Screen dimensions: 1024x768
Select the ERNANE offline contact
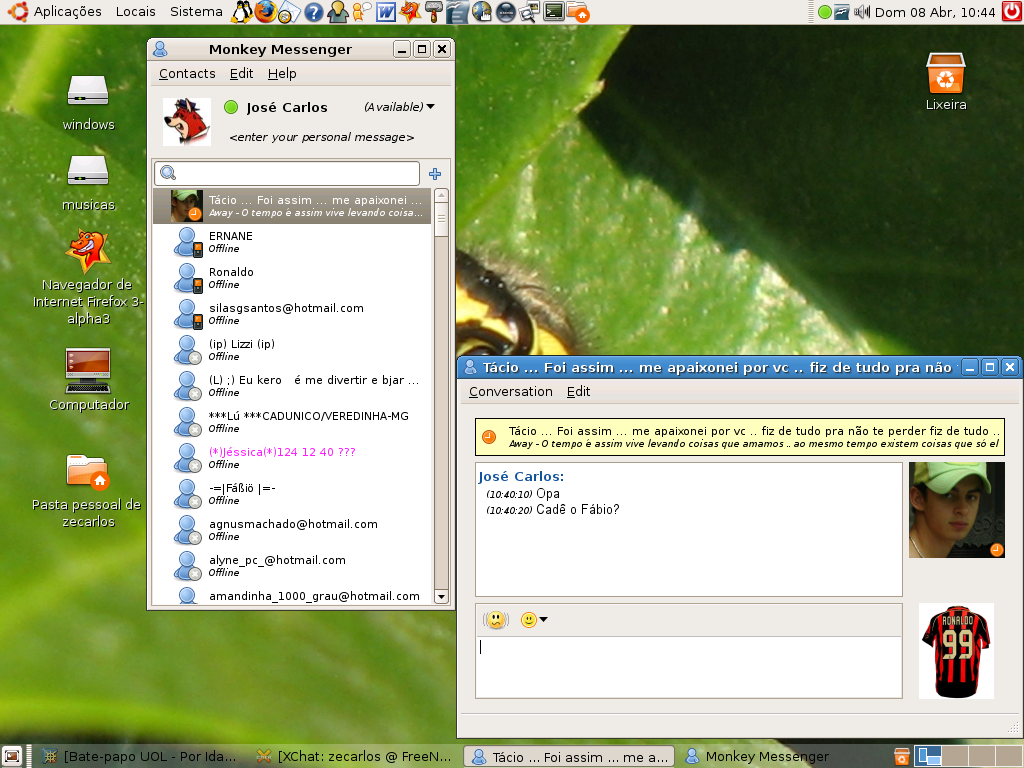coord(292,242)
